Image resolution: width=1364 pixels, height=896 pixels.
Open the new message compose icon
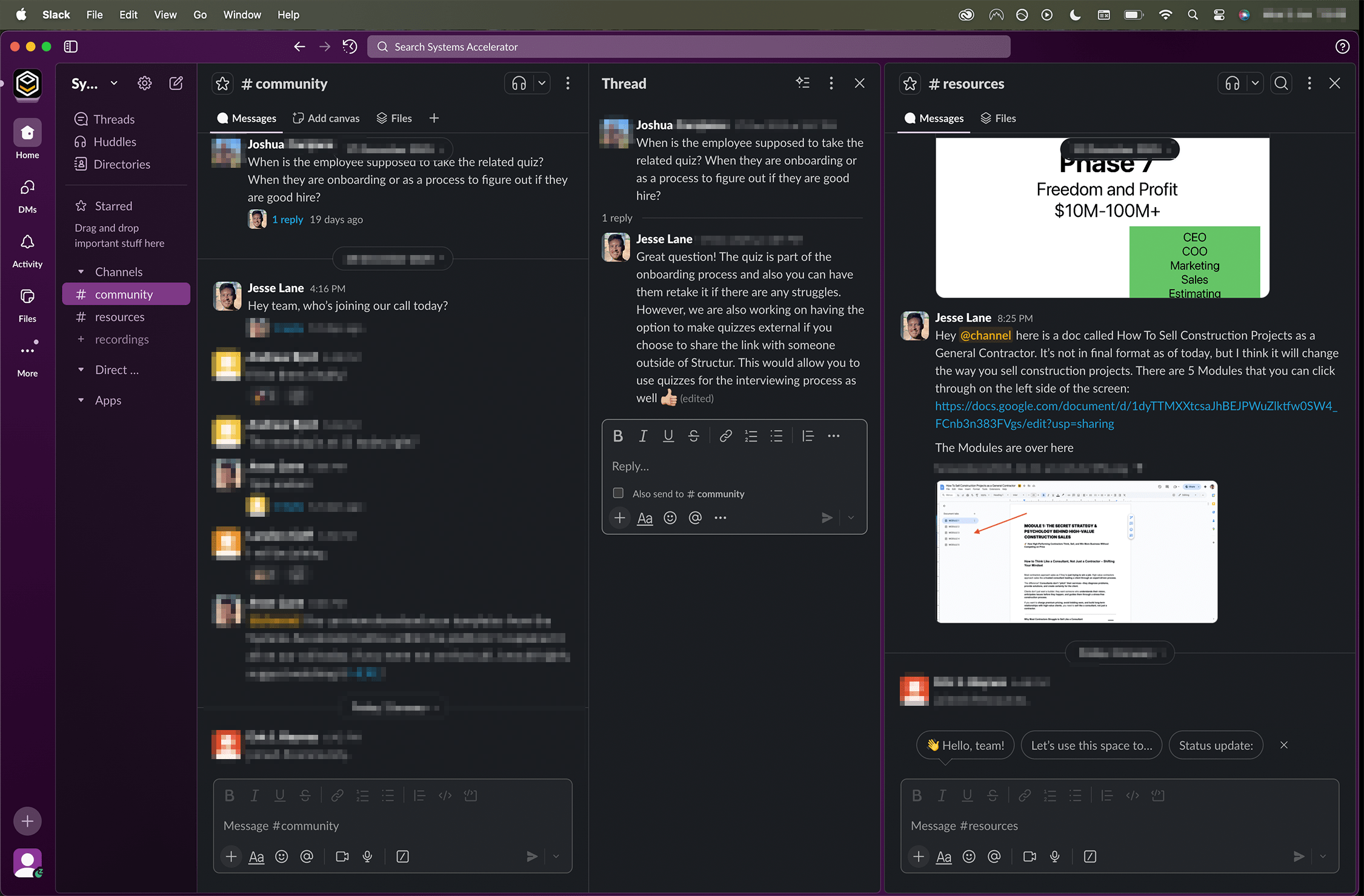point(176,83)
